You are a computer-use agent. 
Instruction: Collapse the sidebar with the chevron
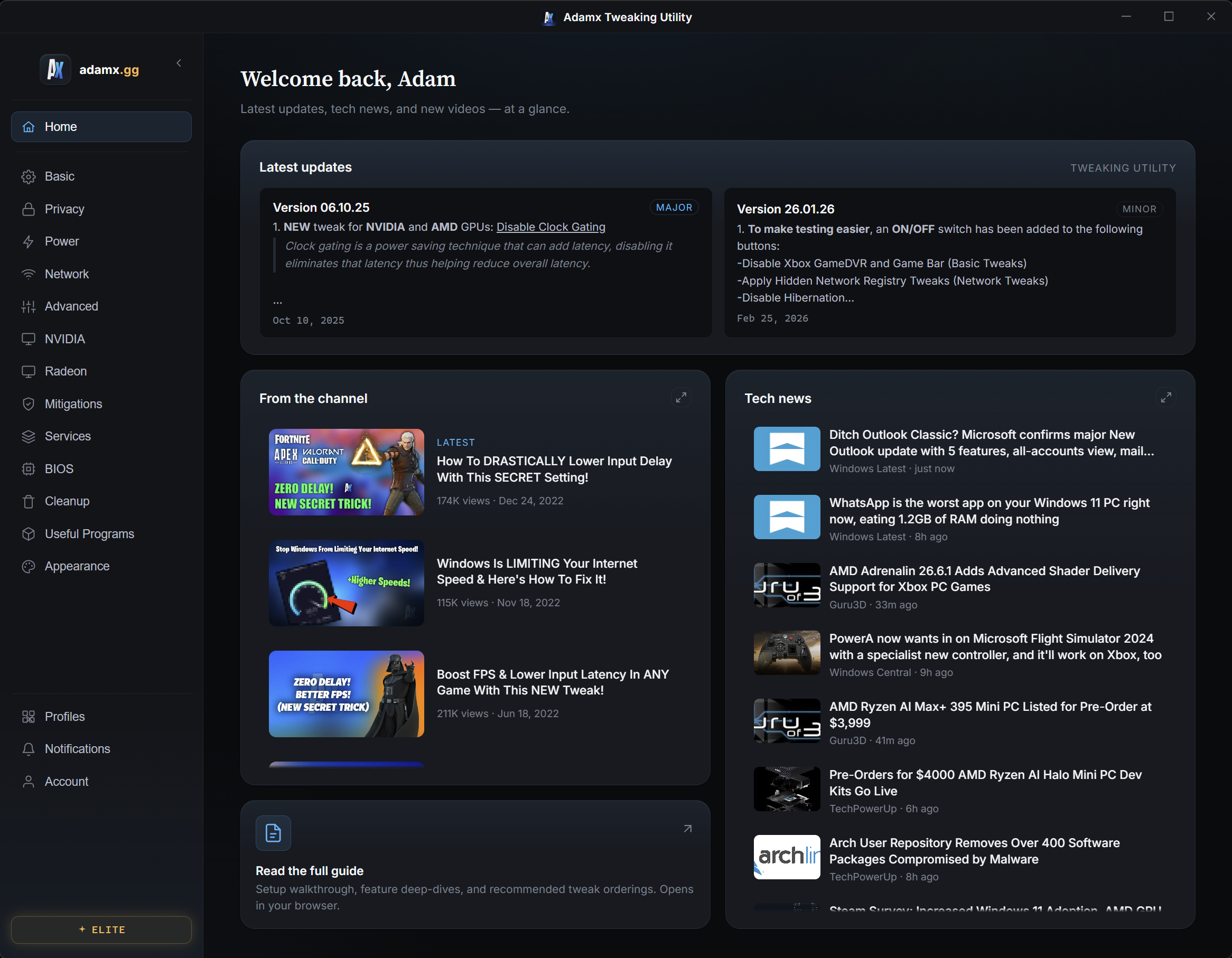coord(179,63)
